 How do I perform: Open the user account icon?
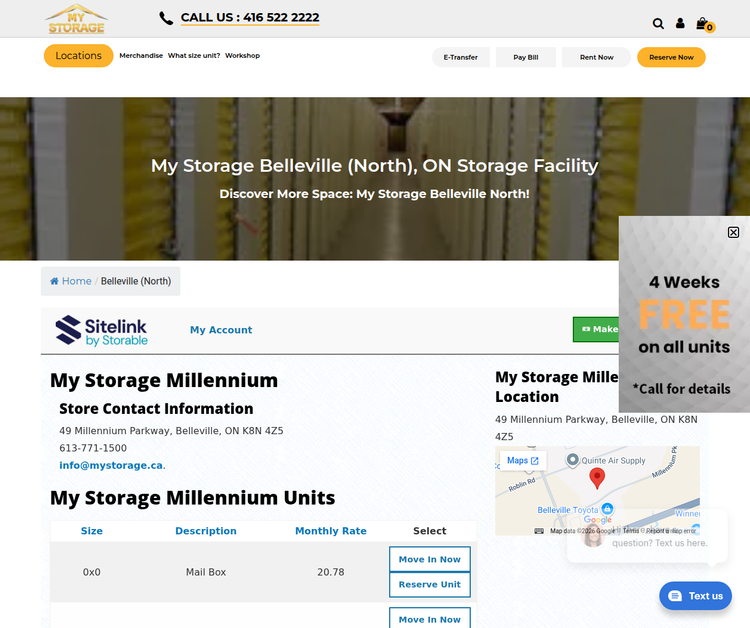coord(680,23)
